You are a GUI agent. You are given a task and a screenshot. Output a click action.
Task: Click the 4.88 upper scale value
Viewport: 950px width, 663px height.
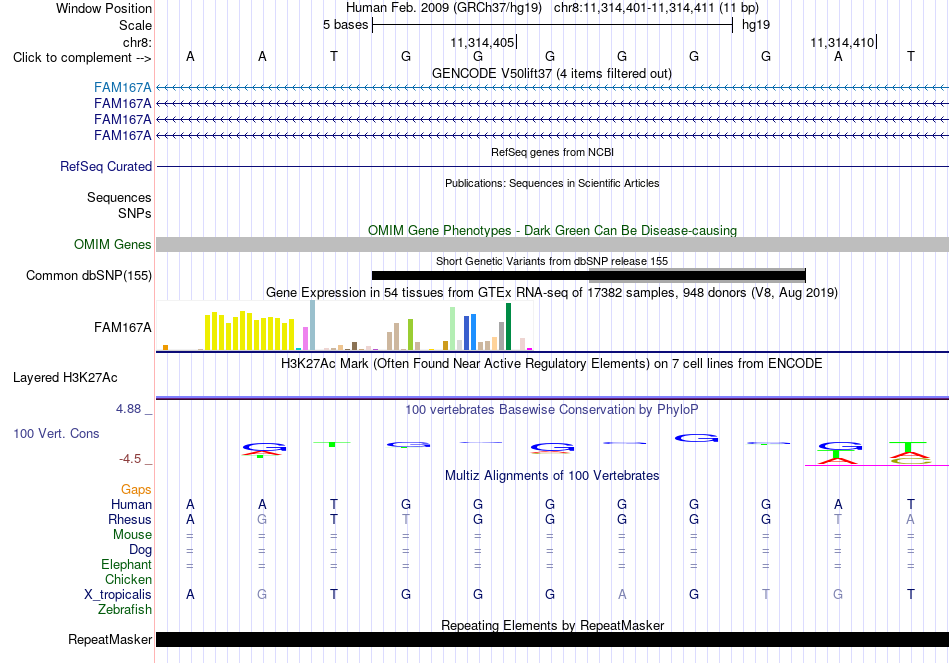point(128,409)
